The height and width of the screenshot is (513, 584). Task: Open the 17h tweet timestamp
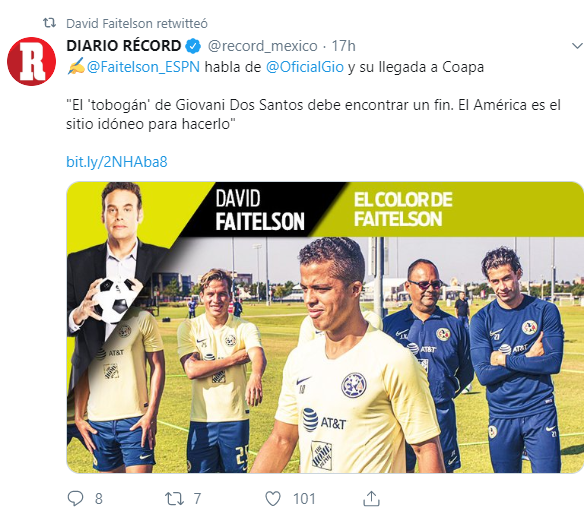click(343, 46)
